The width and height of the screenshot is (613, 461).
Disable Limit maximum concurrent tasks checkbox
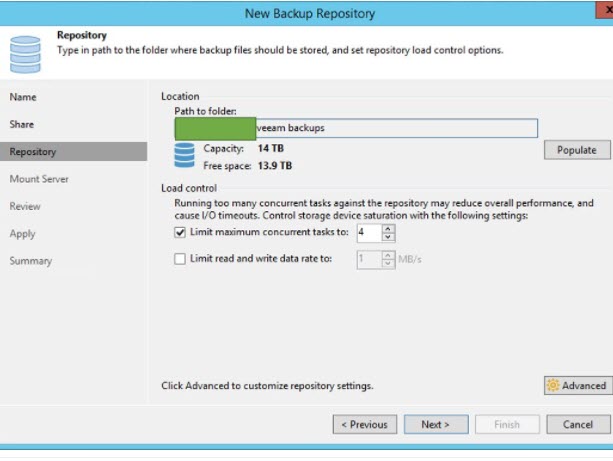pos(180,233)
